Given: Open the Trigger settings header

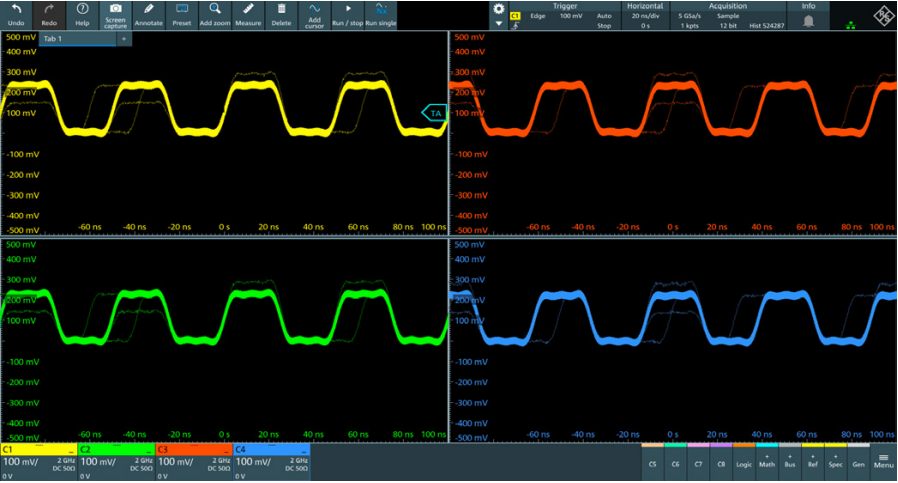Looking at the screenshot, I should 565,6.
